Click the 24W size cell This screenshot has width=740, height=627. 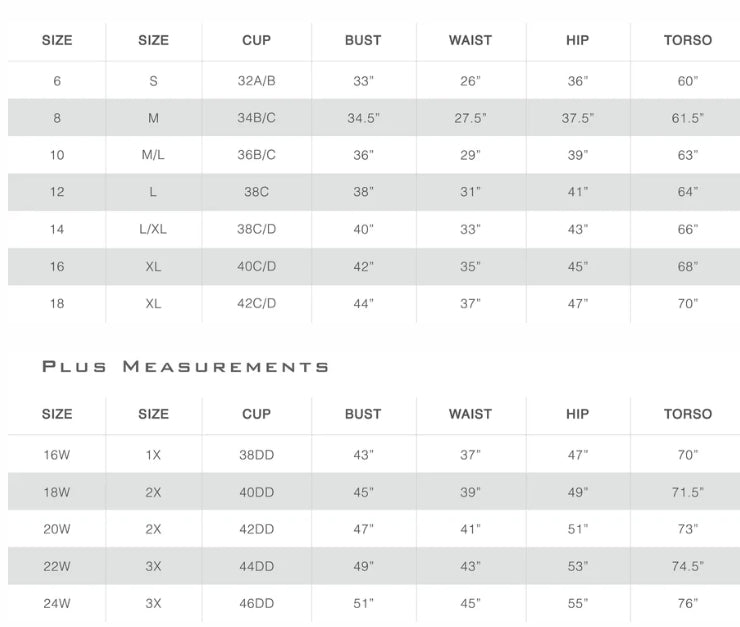pos(57,603)
